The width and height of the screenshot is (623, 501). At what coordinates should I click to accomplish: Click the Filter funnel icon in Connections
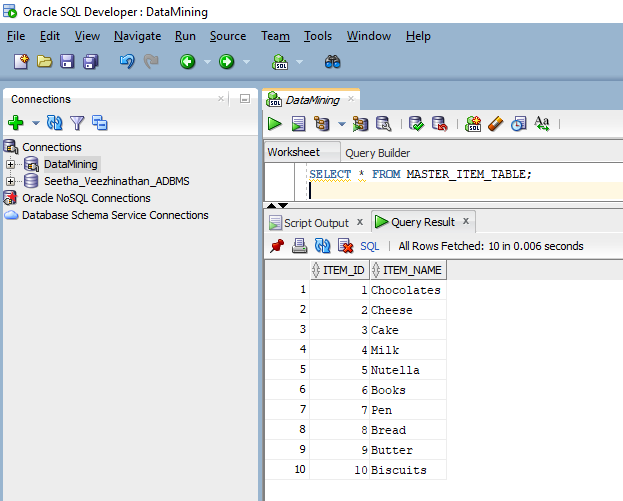tap(77, 123)
